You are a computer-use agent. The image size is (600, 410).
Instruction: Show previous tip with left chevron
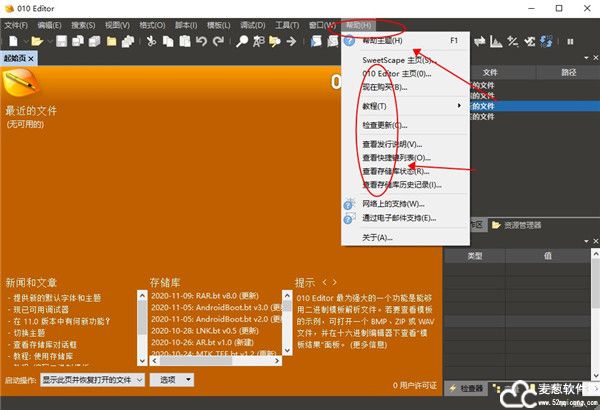tap(324, 283)
